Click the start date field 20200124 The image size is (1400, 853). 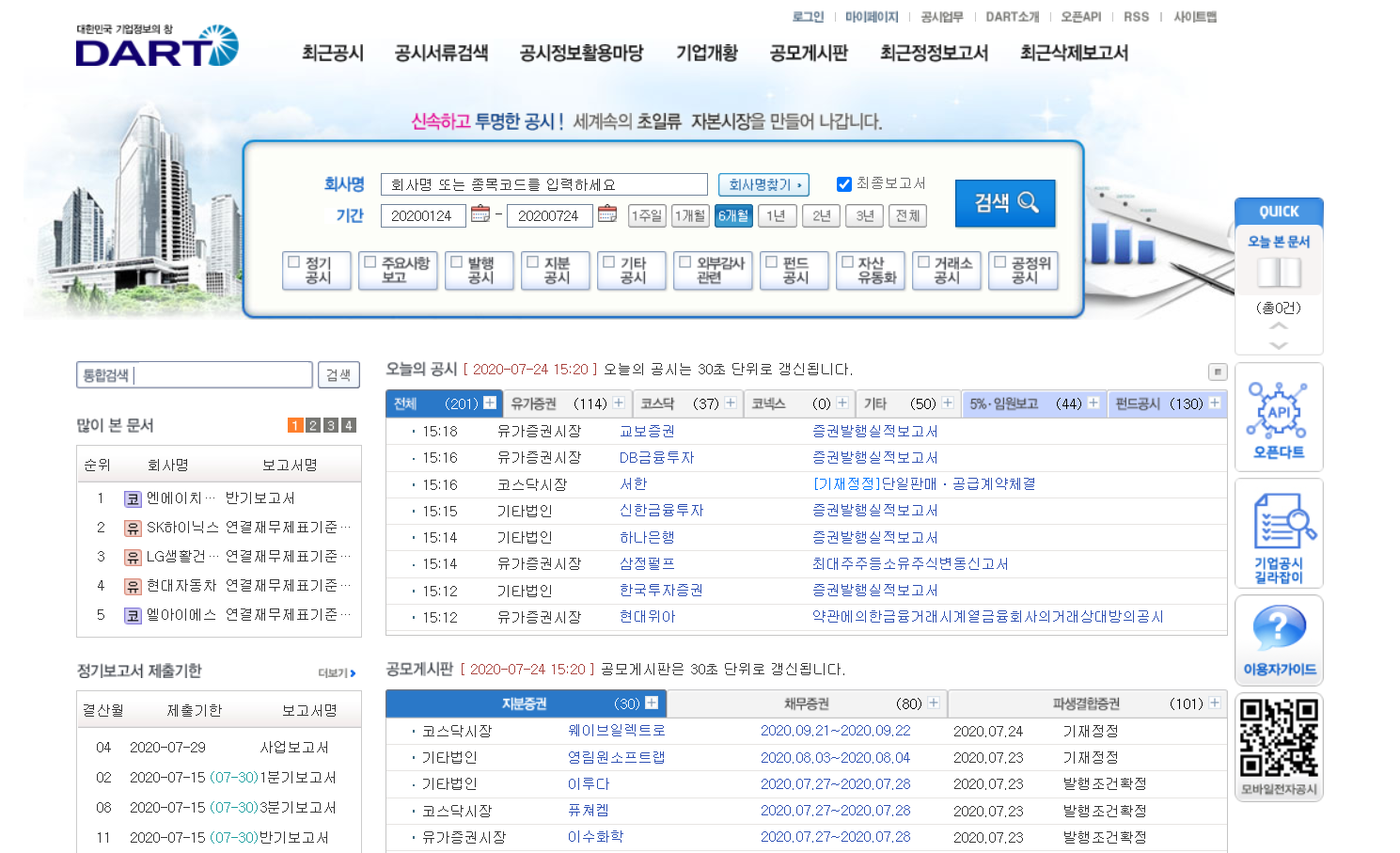(x=423, y=215)
